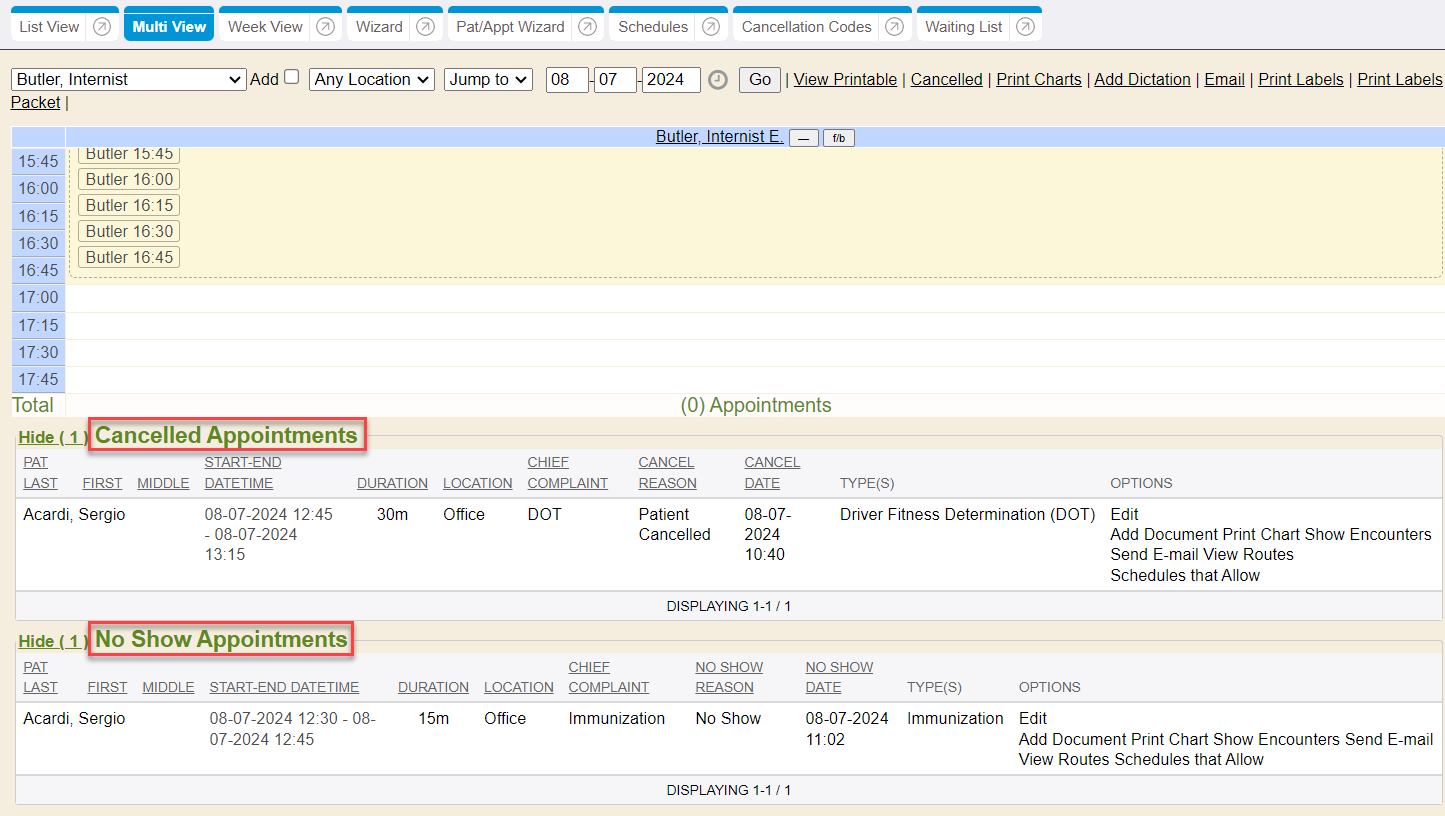
Task: Toggle the Add checkbox
Action: click(x=292, y=77)
